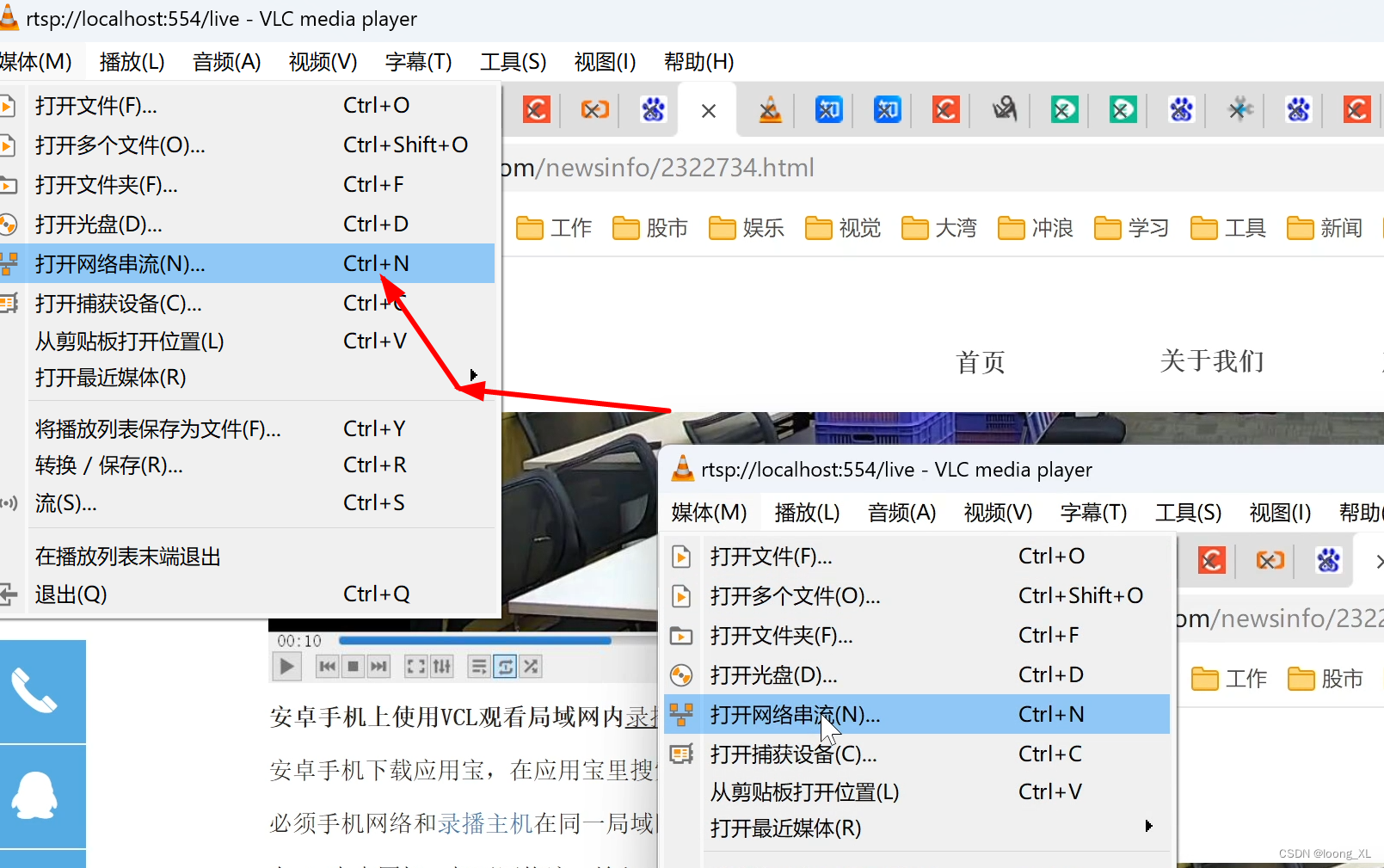Choose 打开捕获设备(C)... in lower VLC menu
The width and height of the screenshot is (1384, 868).
917,754
